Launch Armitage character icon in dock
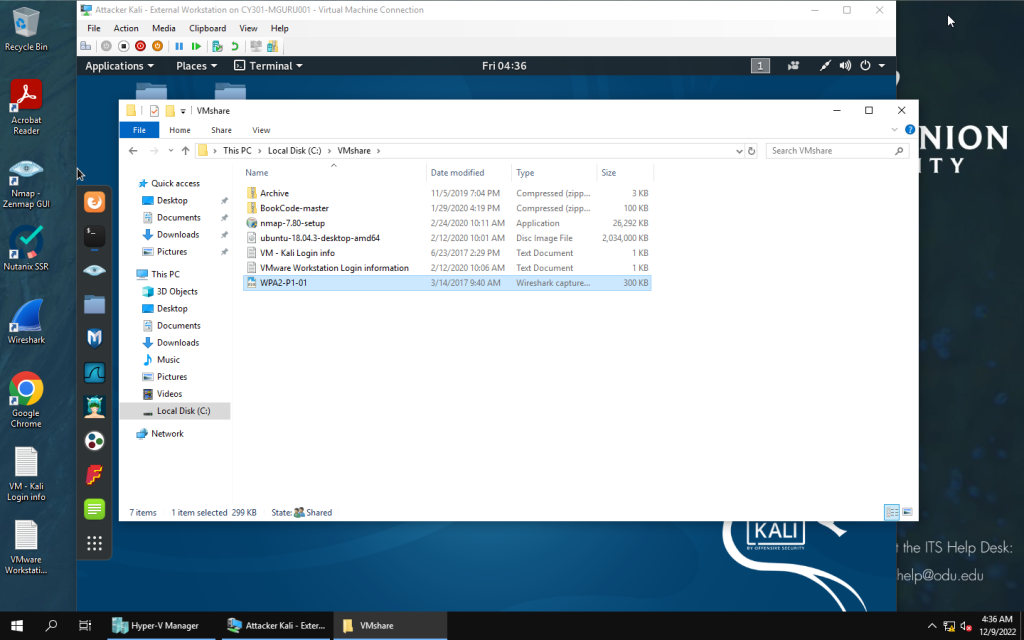The image size is (1024, 640). pos(95,407)
